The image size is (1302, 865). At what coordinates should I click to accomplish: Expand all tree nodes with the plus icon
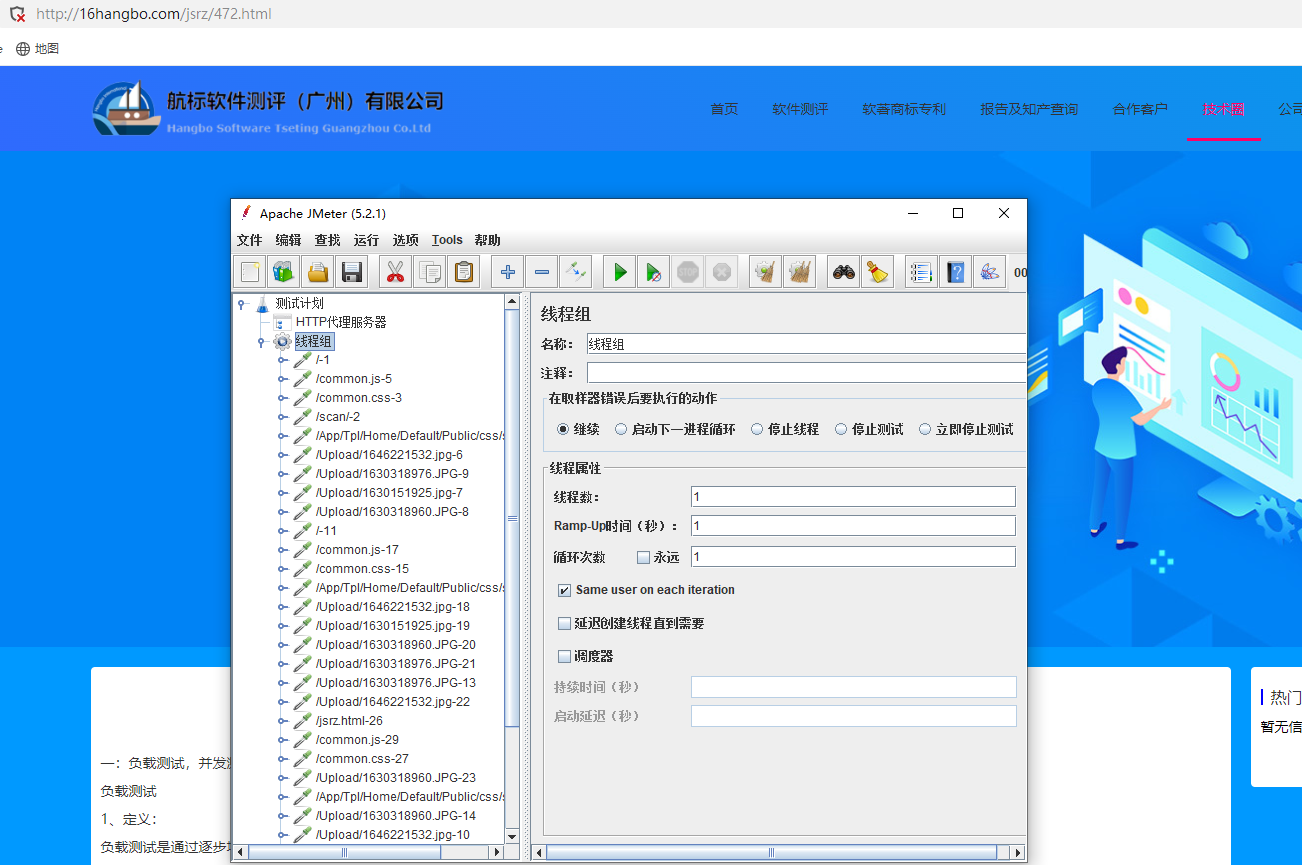click(508, 271)
